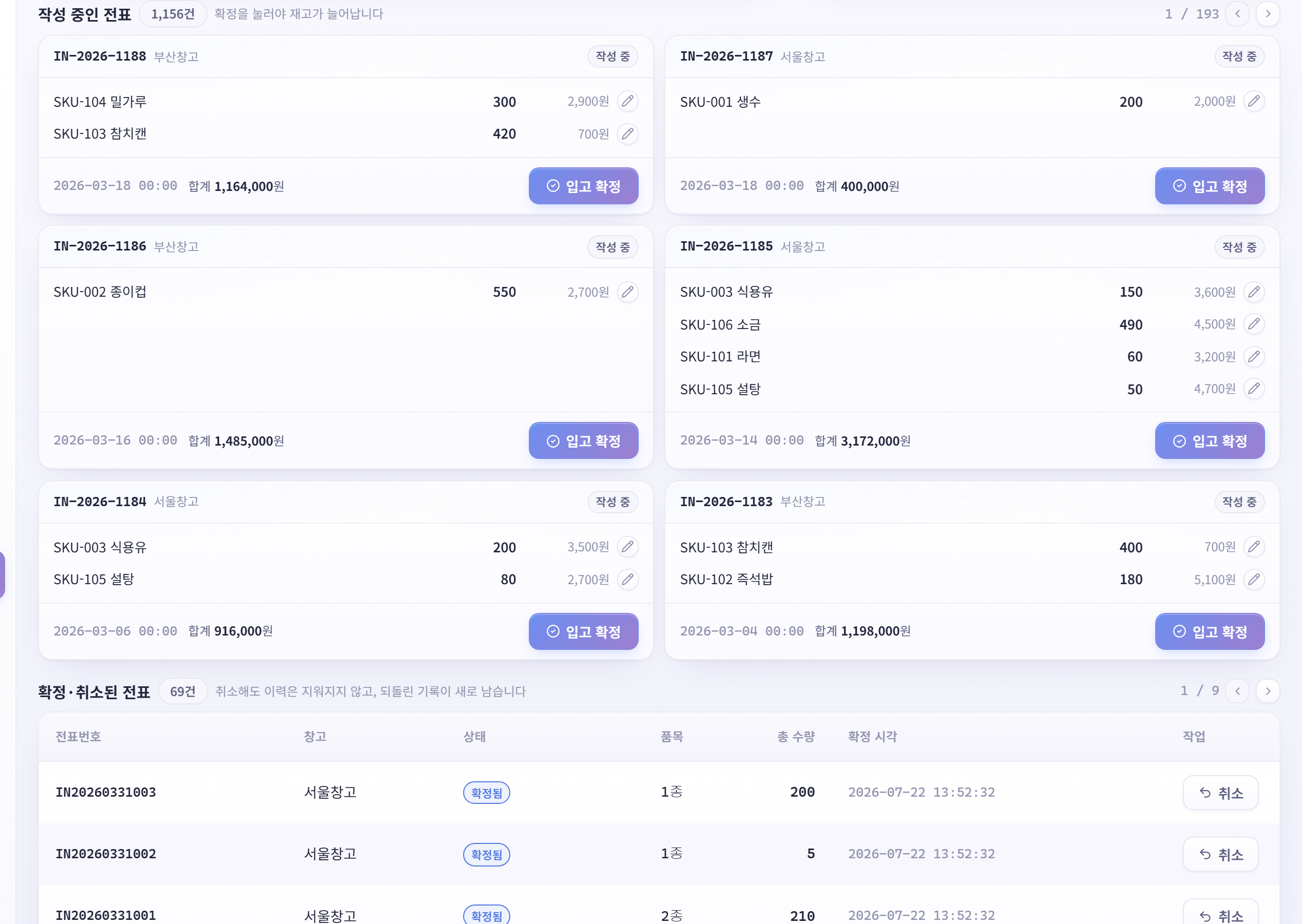The image size is (1302, 924).
Task: Confirm receipt for slip IN-2026-1183
Action: [1210, 631]
